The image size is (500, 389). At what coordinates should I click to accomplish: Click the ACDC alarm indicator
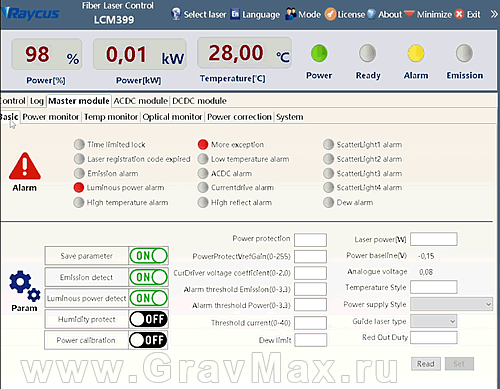click(203, 173)
